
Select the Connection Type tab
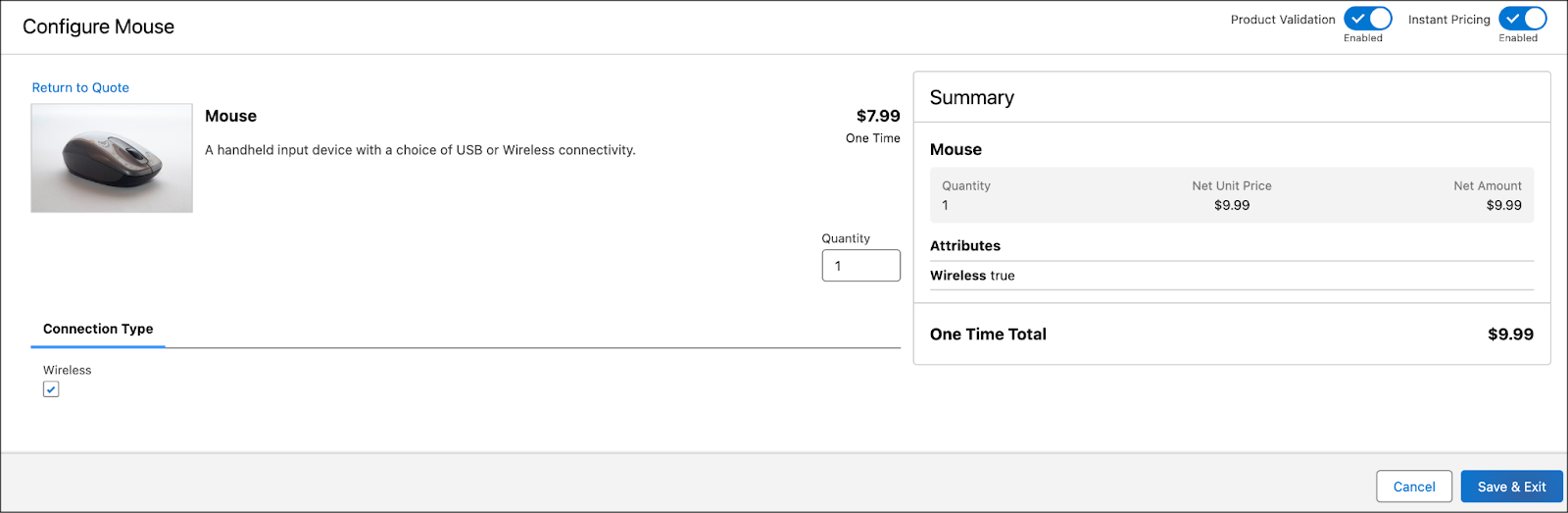98,329
